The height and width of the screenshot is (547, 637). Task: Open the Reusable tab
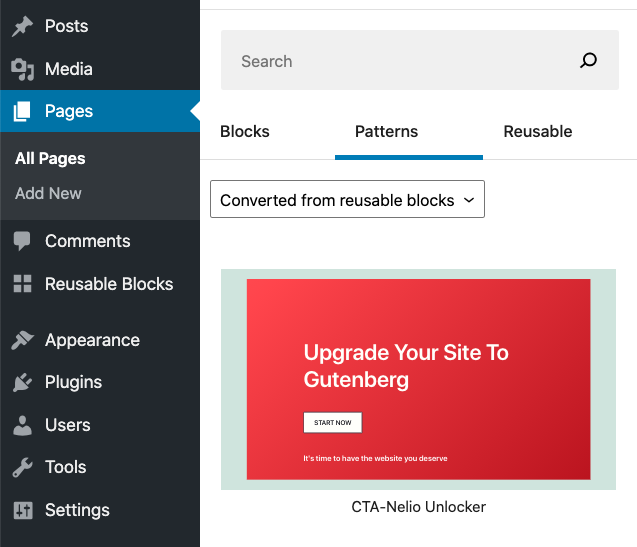click(538, 132)
